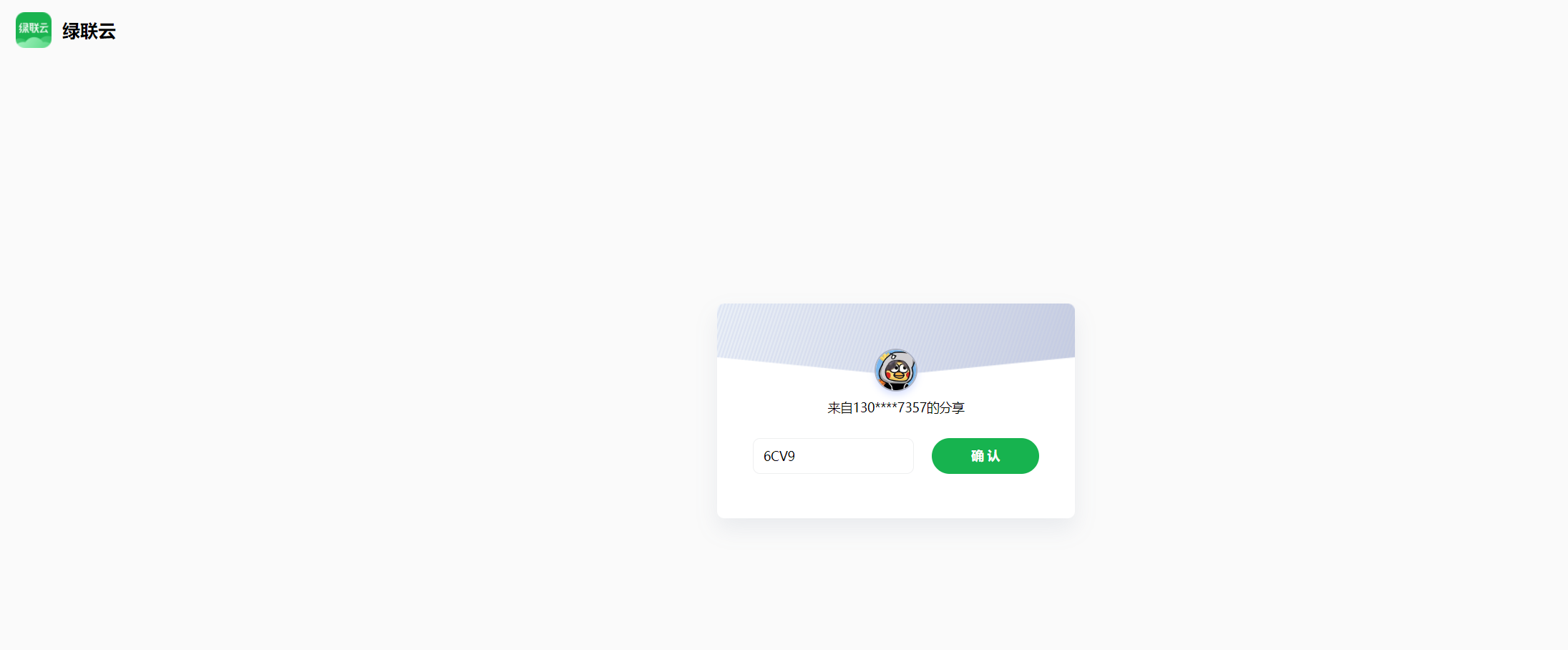This screenshot has width=1568, height=650.
Task: Confirm the share code with the green button
Action: [985, 456]
